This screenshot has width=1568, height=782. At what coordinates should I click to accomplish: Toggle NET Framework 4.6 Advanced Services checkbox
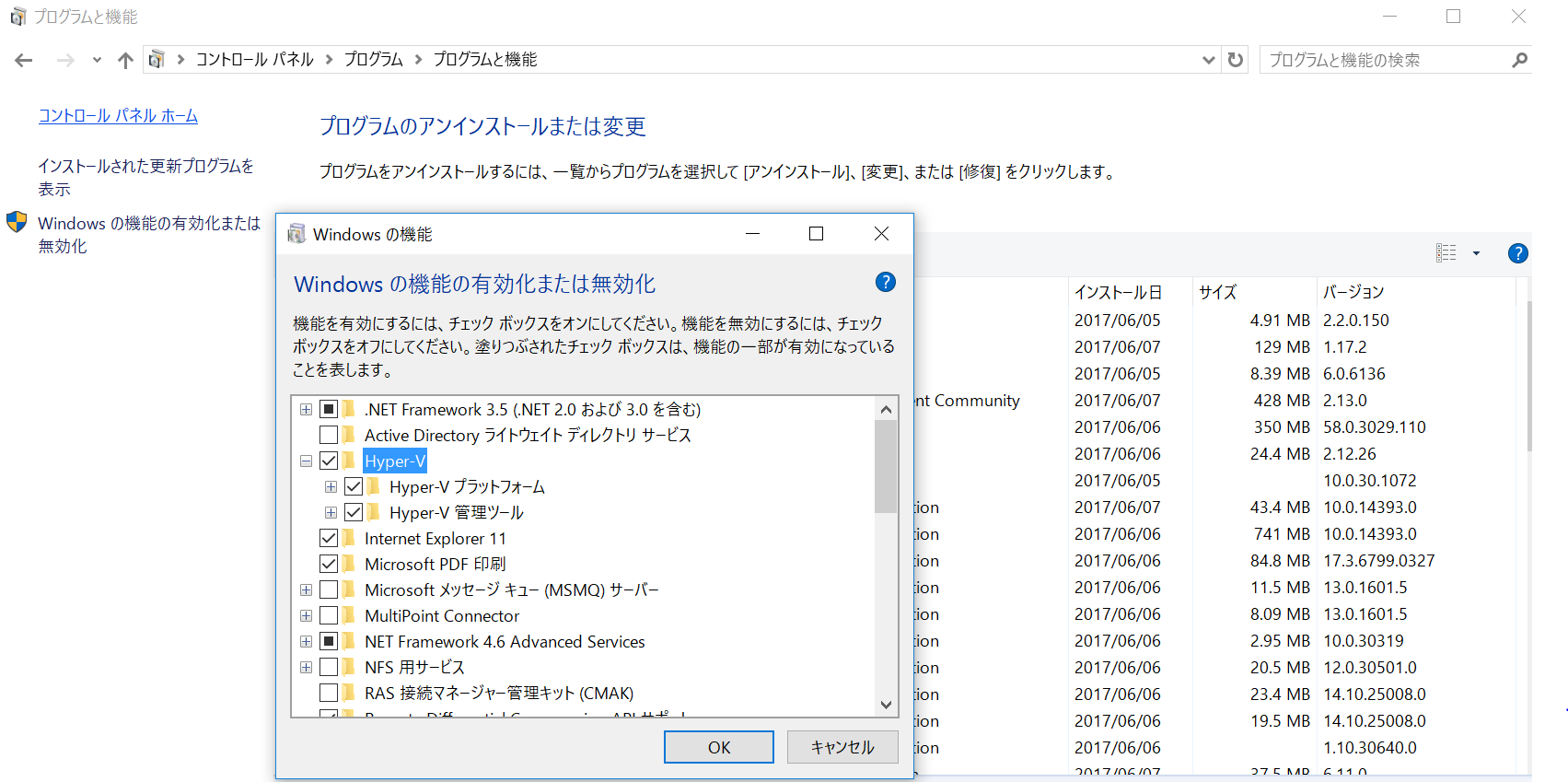329,641
